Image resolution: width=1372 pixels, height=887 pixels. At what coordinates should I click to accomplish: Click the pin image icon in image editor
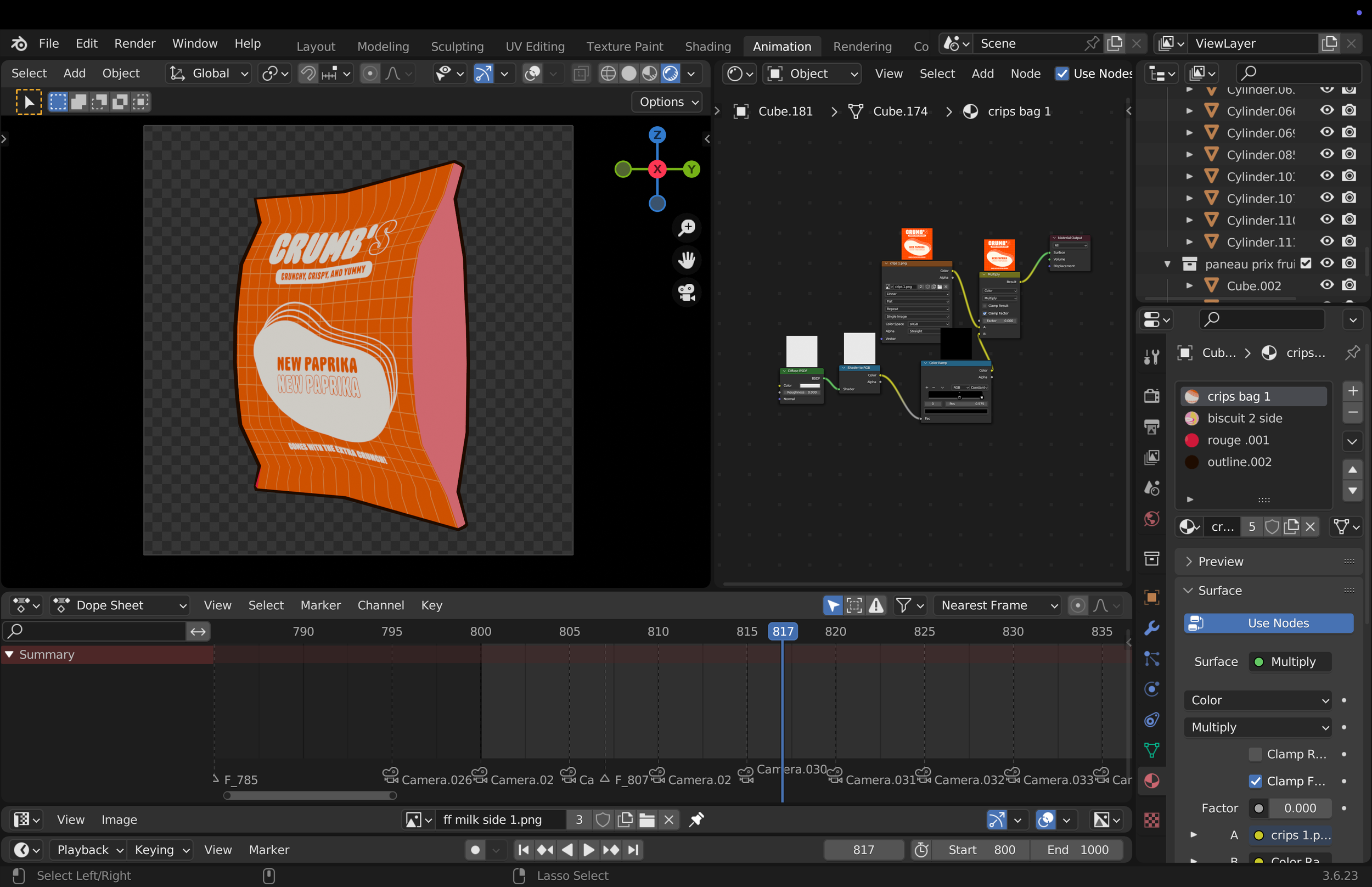[696, 819]
